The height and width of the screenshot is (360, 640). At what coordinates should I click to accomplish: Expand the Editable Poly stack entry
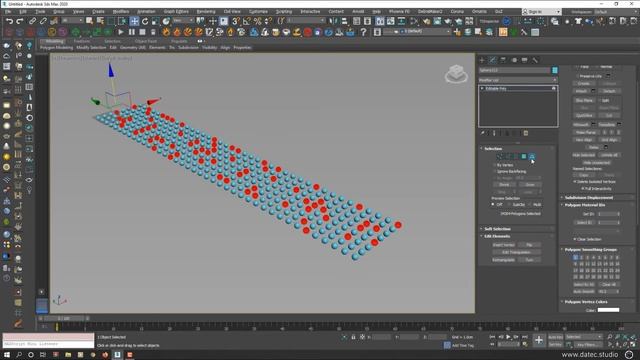click(482, 88)
